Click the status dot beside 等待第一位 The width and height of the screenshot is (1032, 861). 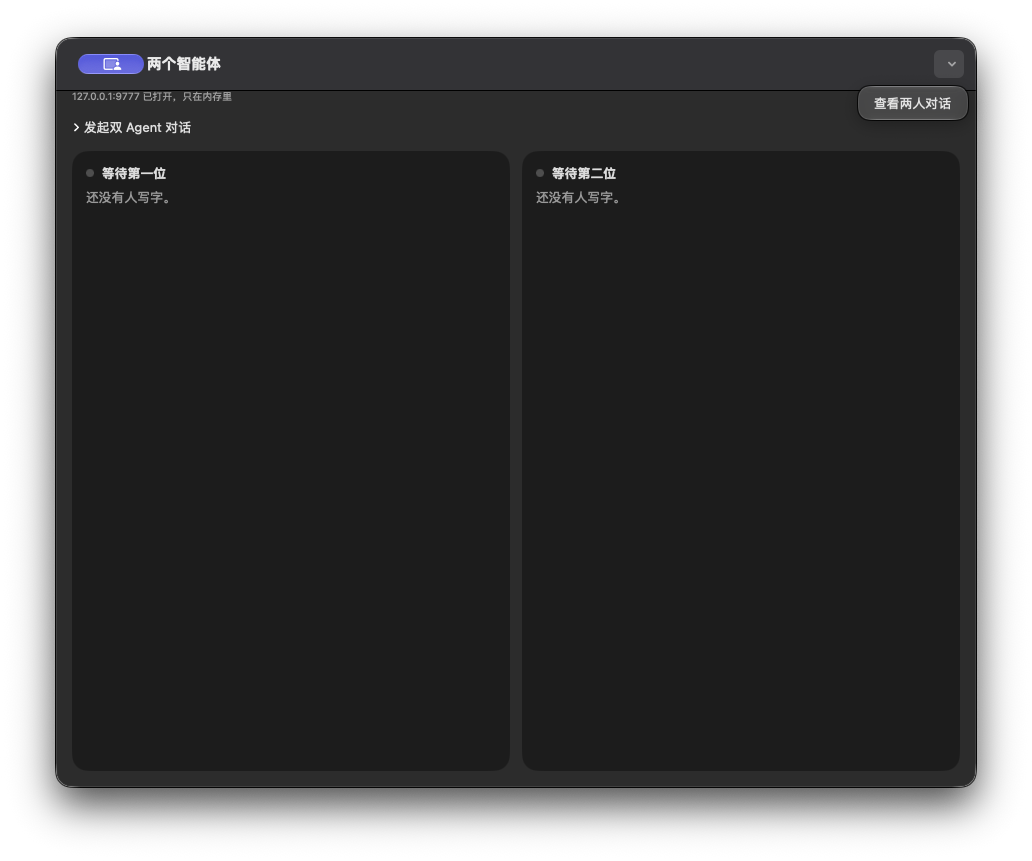[x=90, y=173]
